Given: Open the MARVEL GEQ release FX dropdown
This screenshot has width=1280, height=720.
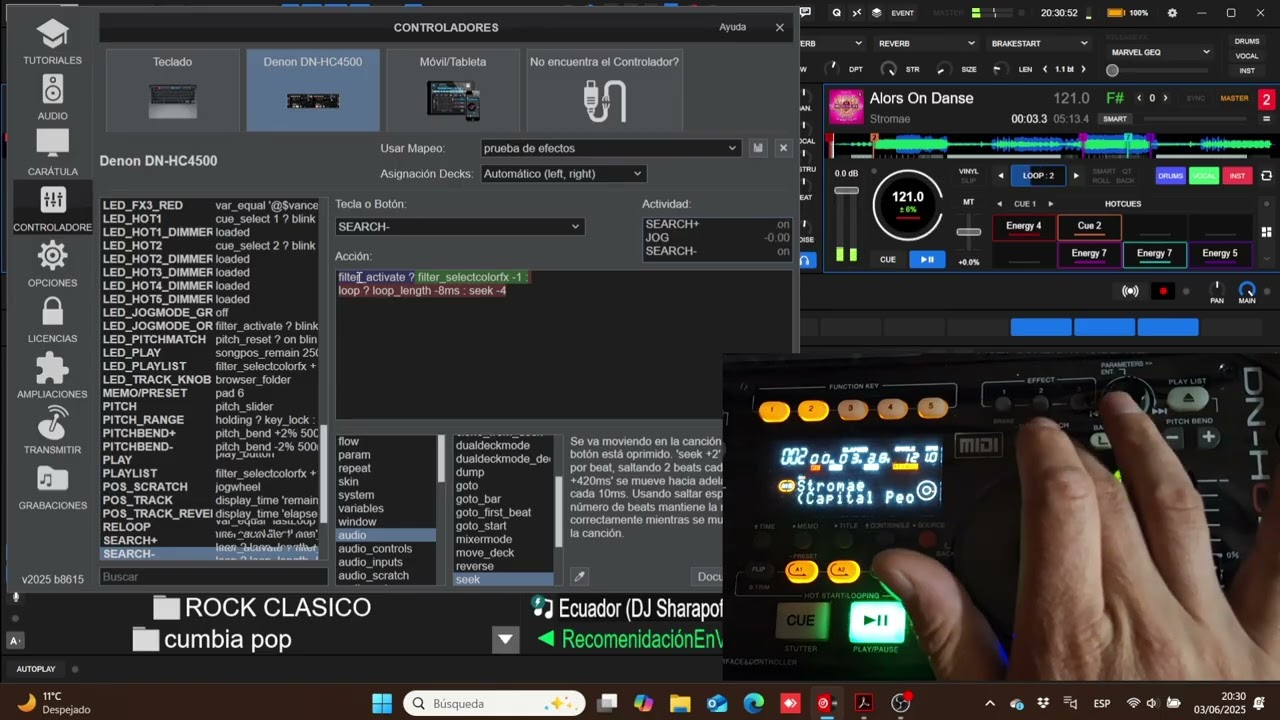Looking at the screenshot, I should point(1161,52).
